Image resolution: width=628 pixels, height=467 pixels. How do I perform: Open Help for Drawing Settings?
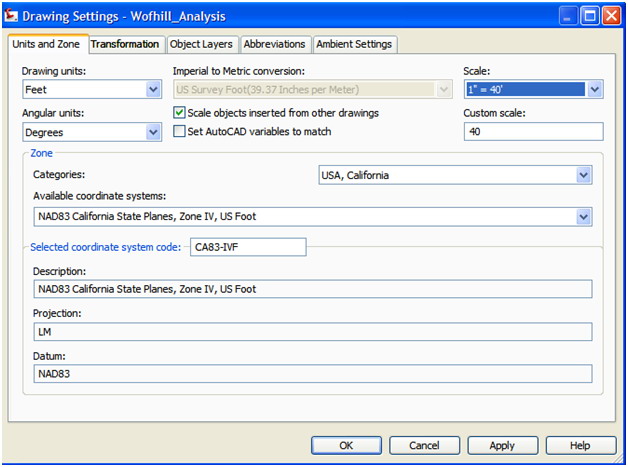click(581, 445)
